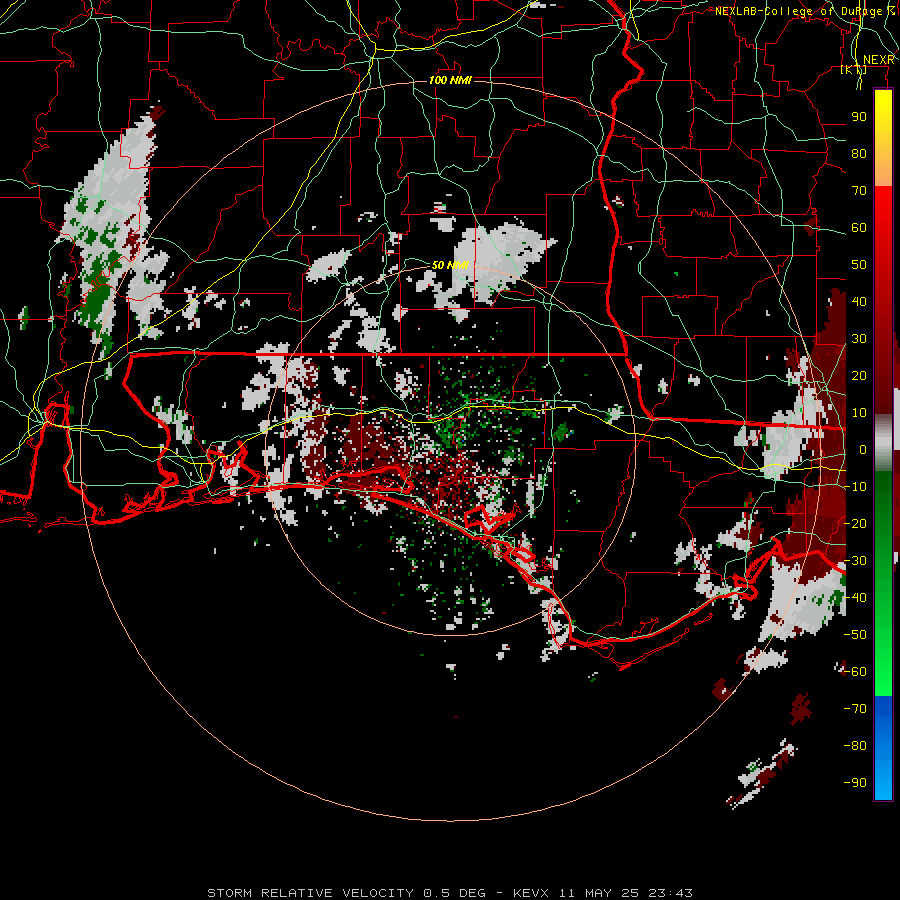Viewport: 900px width, 900px height.
Task: Click the '-90' velocity scale label
Action: coord(855,782)
